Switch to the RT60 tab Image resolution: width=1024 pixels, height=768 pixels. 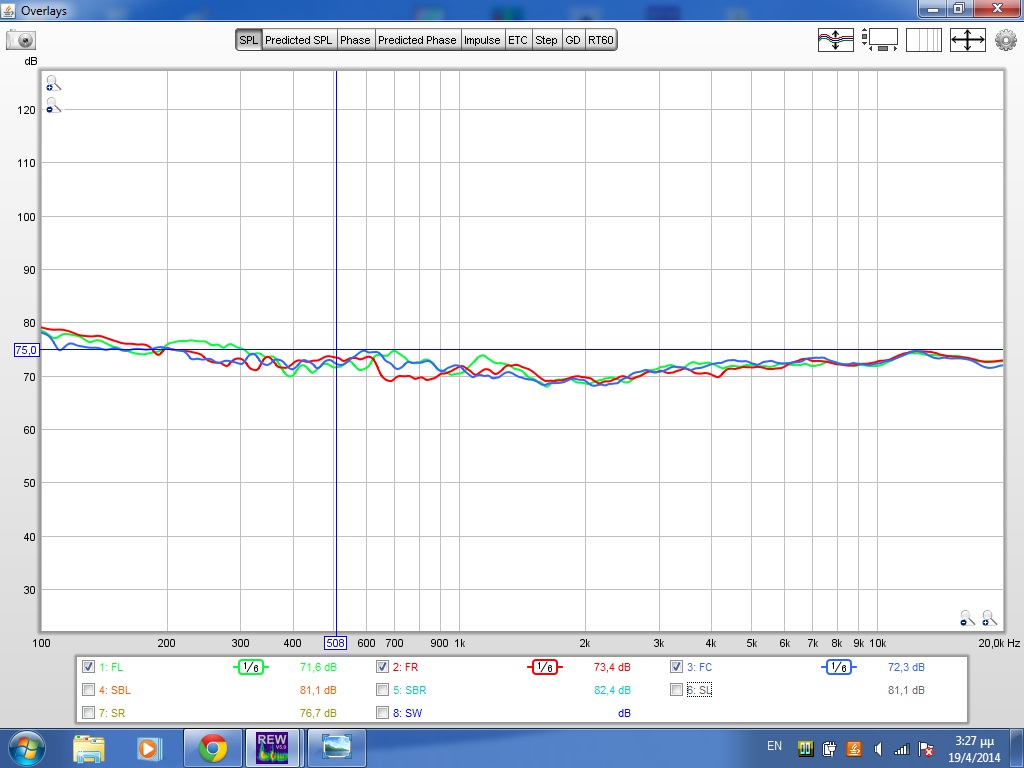tap(601, 40)
